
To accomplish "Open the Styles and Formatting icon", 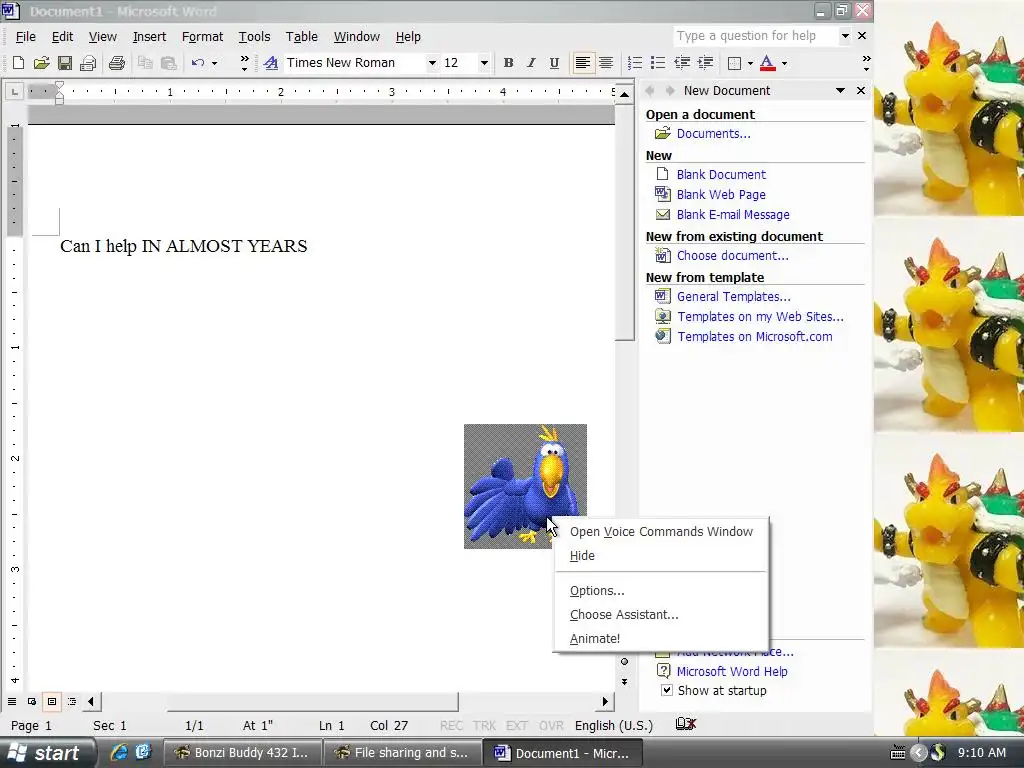I will pos(271,63).
